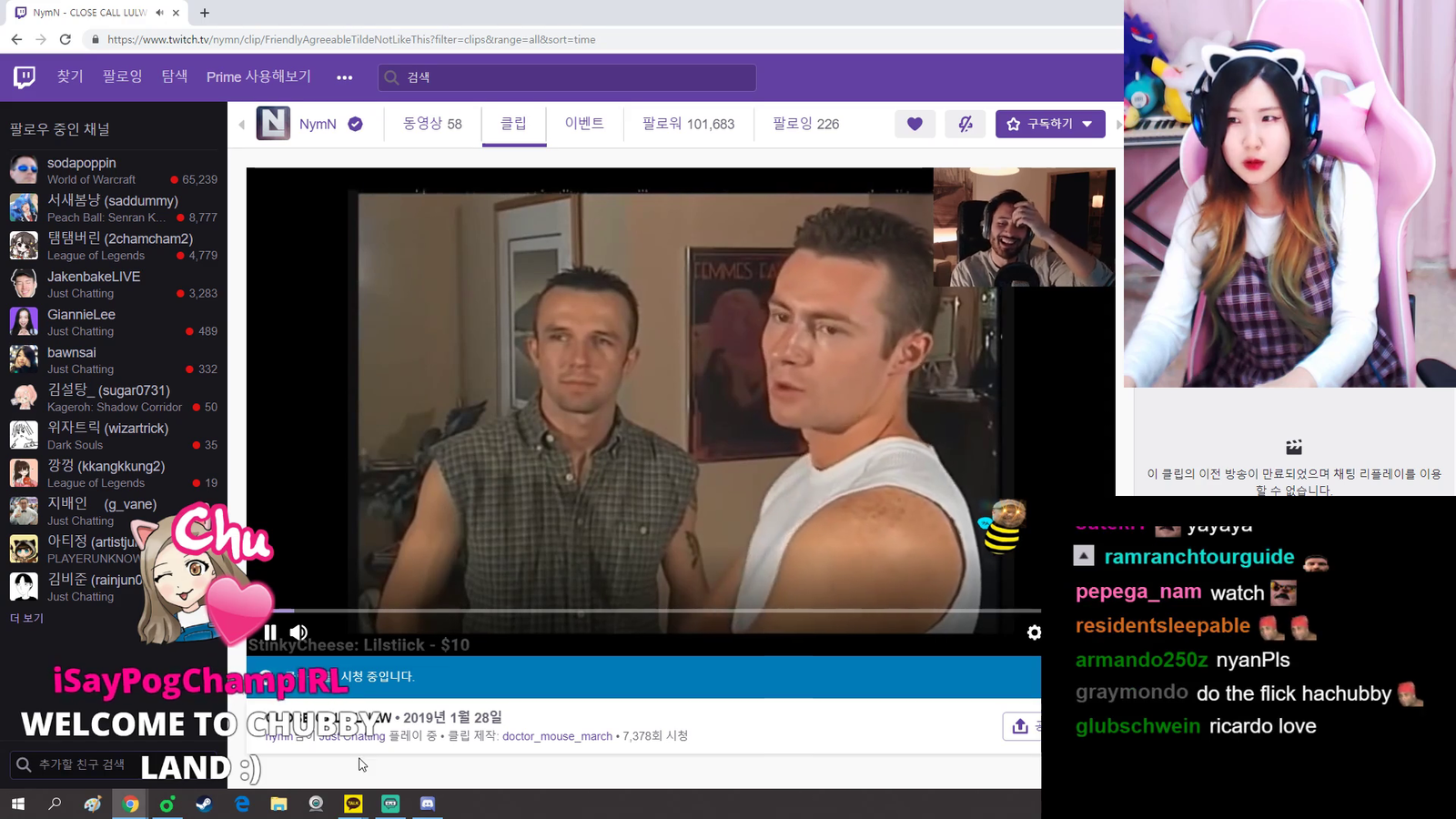This screenshot has width=1456, height=819.
Task: Click the doctor_mouse_march clip creator link
Action: coord(557,735)
